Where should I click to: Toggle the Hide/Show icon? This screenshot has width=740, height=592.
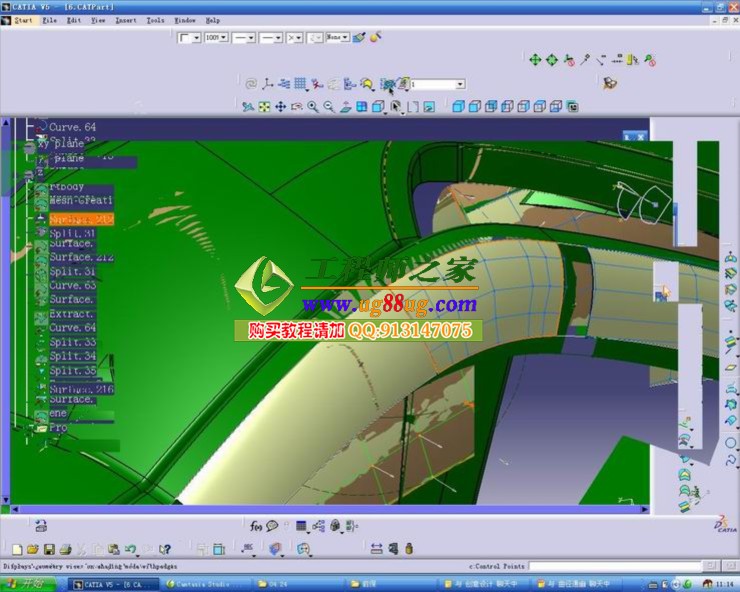click(412, 107)
